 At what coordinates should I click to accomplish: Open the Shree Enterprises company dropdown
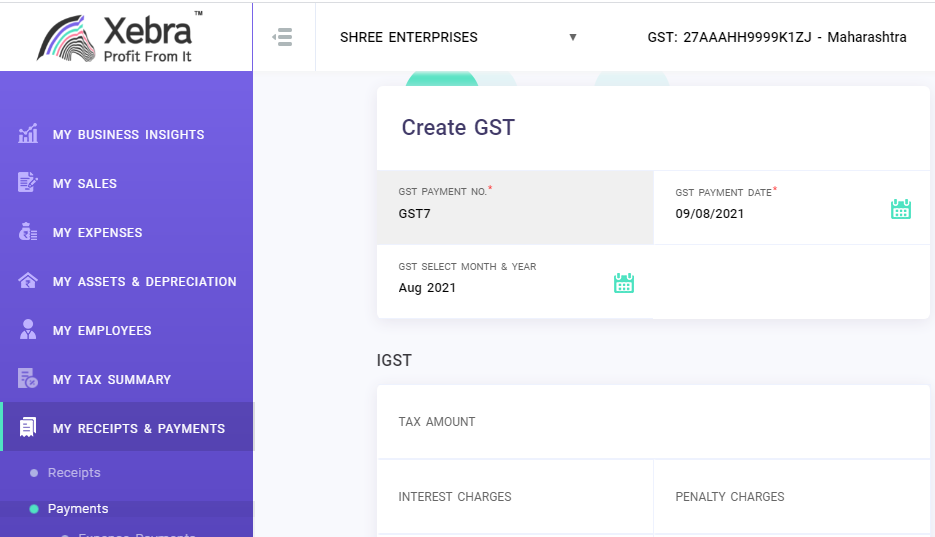[x=458, y=37]
